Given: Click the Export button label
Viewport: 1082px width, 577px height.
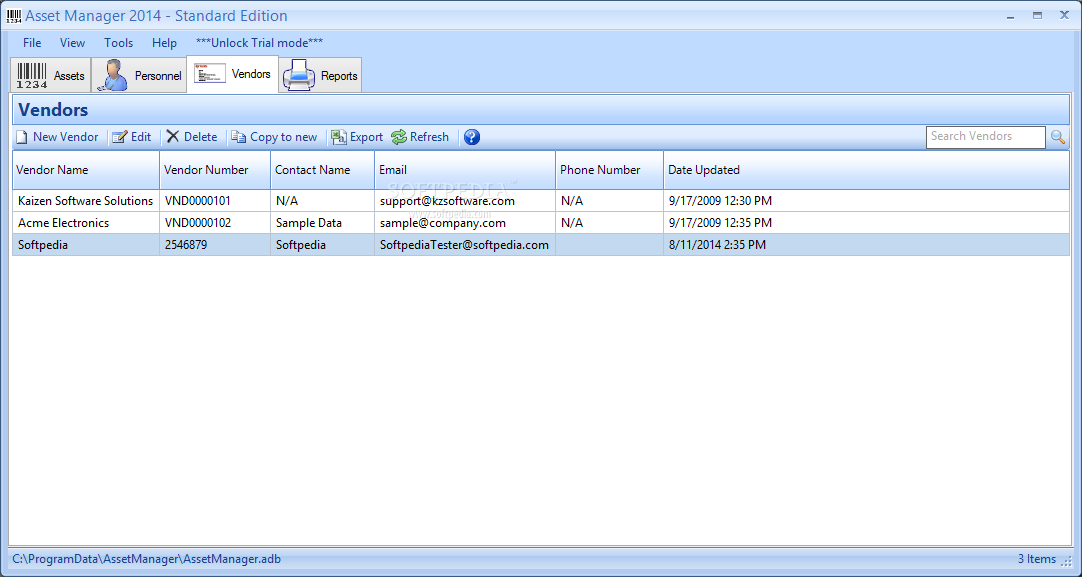Looking at the screenshot, I should point(366,137).
